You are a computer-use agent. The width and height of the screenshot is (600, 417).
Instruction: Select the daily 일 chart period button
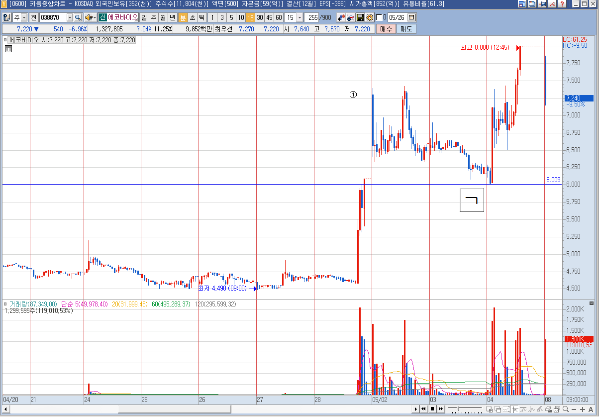144,18
